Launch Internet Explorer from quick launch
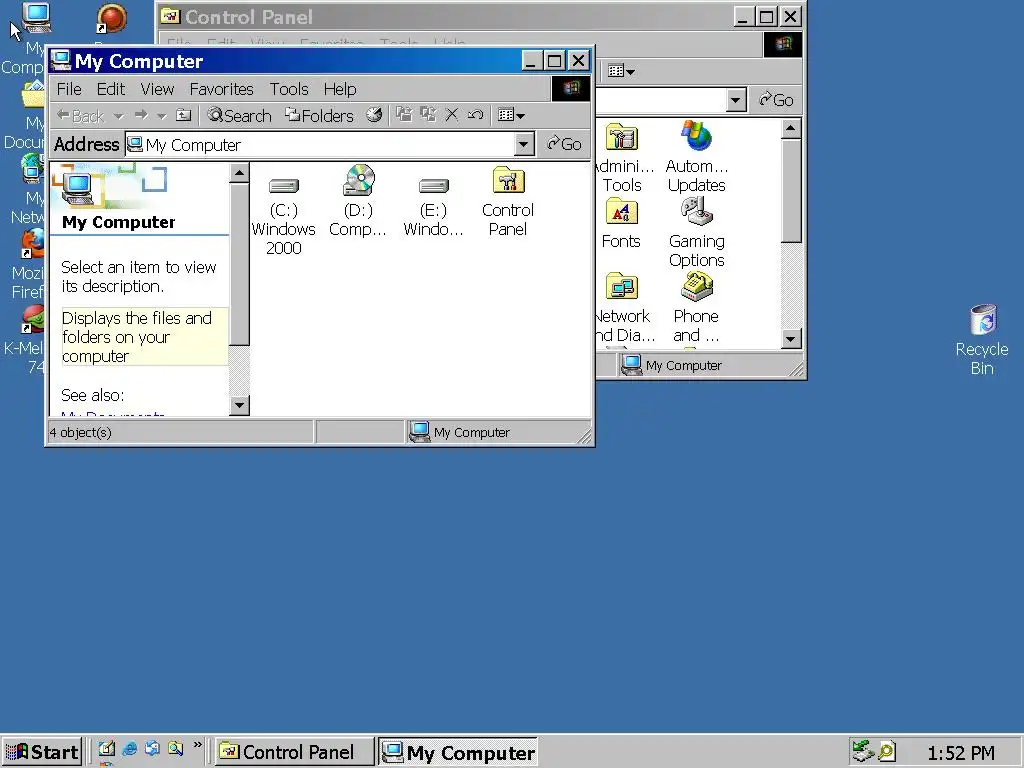The image size is (1024, 768). pos(129,749)
